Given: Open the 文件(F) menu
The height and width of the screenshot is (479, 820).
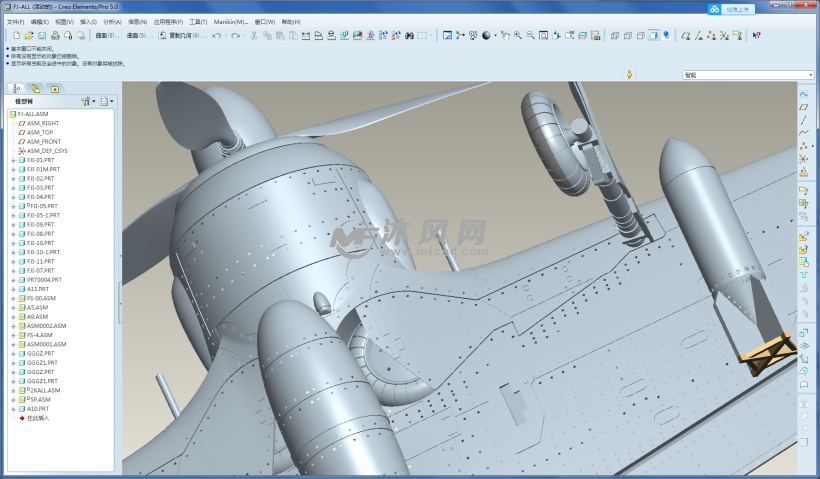Looking at the screenshot, I should coord(15,21).
